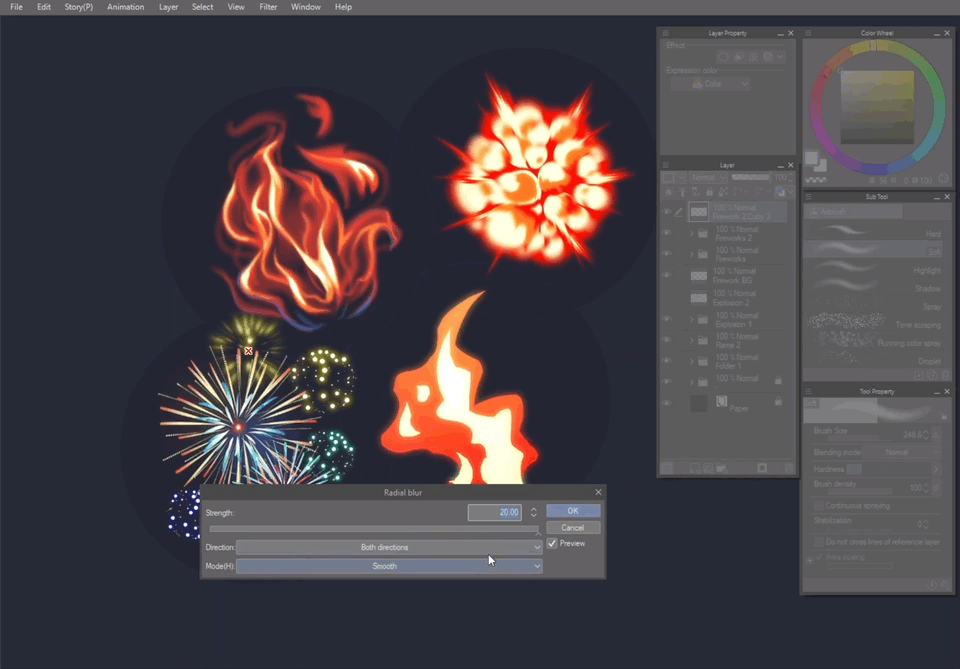Click the Set as reference layer icon
This screenshot has width=960, height=669.
[x=683, y=192]
